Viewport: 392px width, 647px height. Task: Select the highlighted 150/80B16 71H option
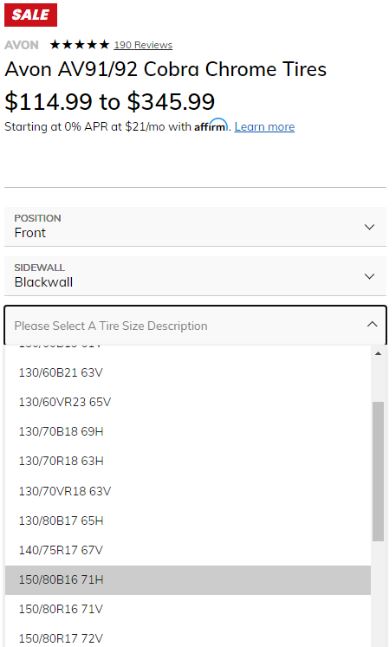(x=188, y=580)
